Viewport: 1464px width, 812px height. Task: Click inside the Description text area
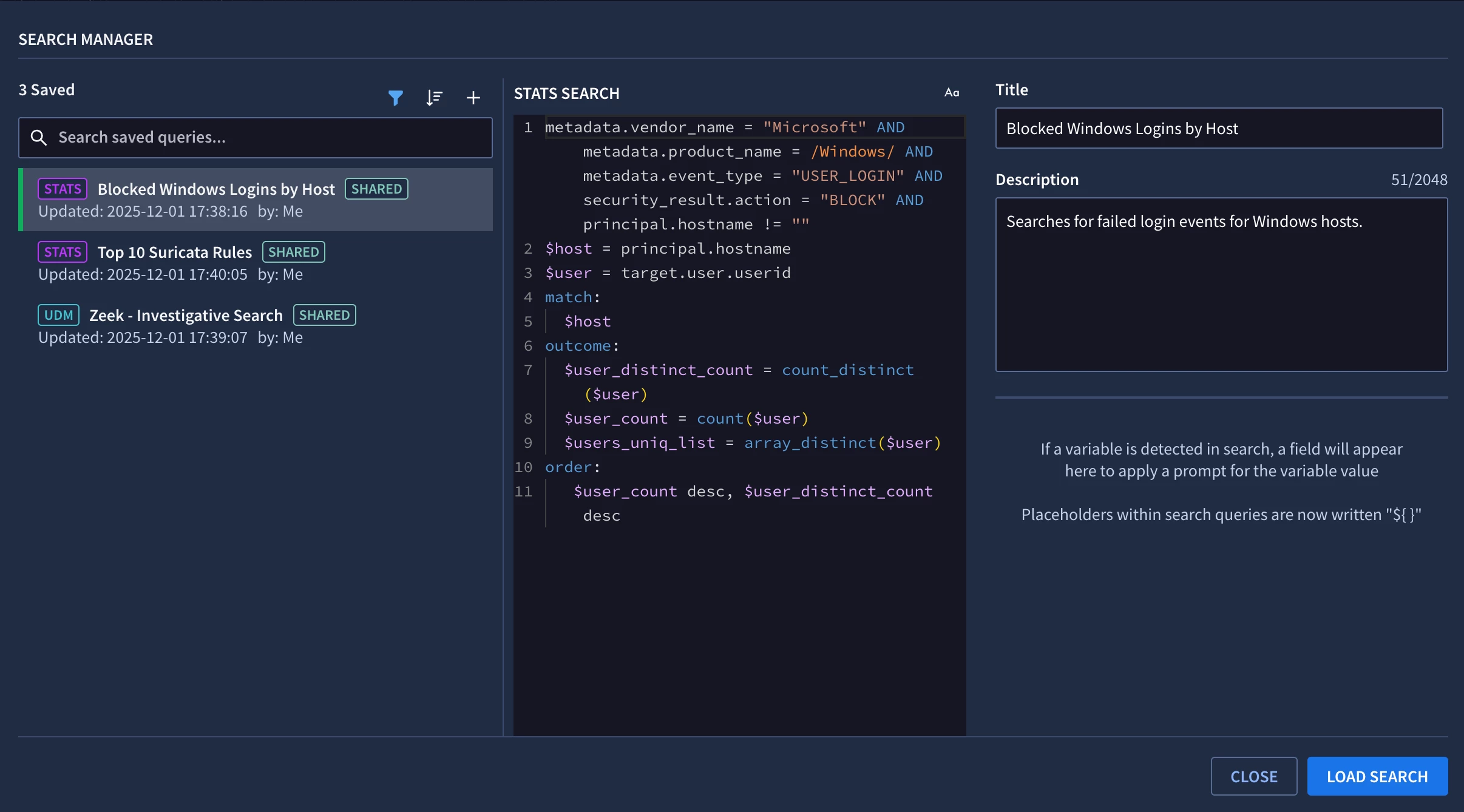(x=1221, y=285)
